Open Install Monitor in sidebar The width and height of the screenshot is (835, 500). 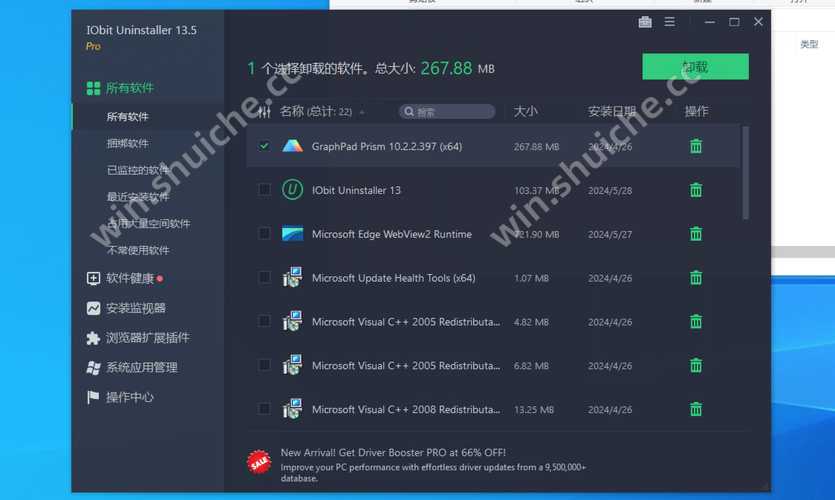(126, 308)
